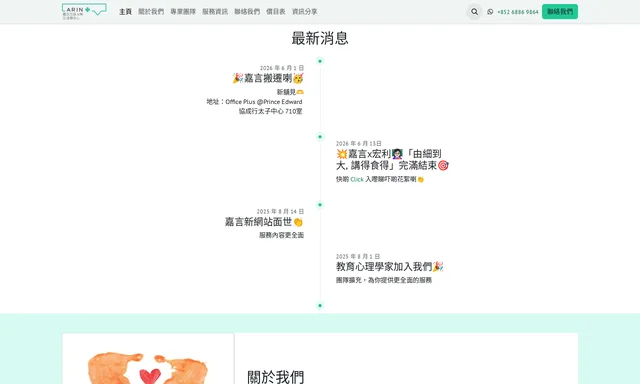Screen dimensions: 640x384
Task: Click the date text 2026 年 6 月 1 日
Action: click(x=282, y=68)
